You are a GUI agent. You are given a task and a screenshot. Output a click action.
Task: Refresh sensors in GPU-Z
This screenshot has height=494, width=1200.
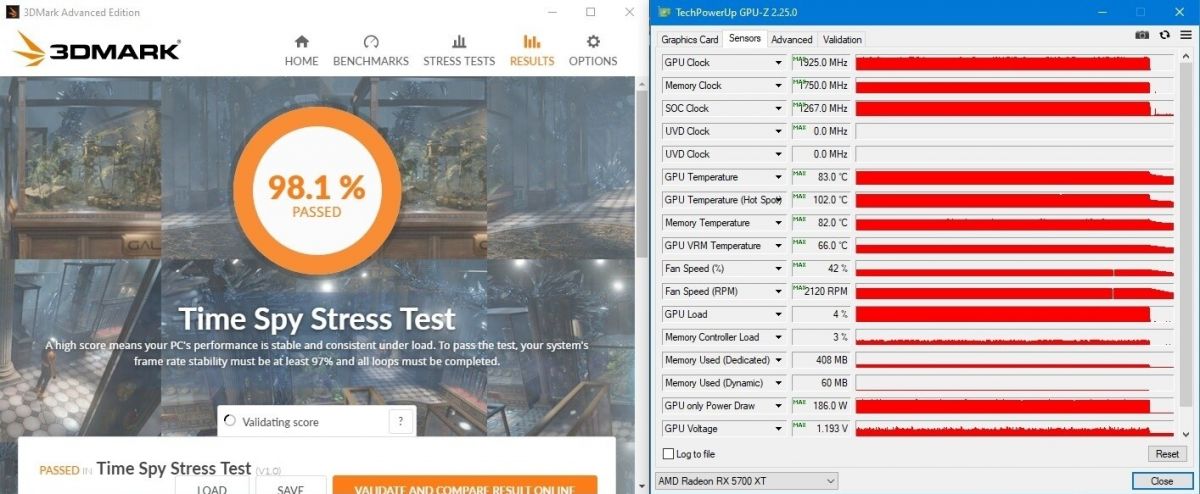[x=1164, y=35]
